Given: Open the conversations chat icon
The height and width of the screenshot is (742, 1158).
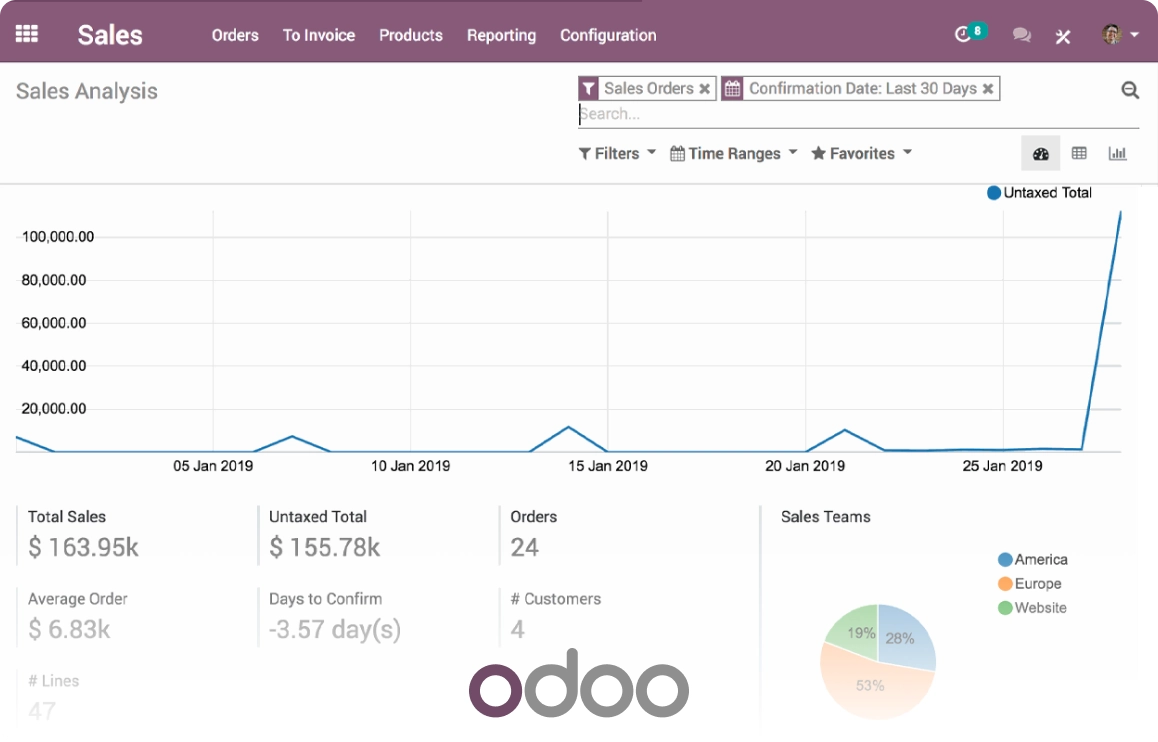Looking at the screenshot, I should click(1021, 35).
